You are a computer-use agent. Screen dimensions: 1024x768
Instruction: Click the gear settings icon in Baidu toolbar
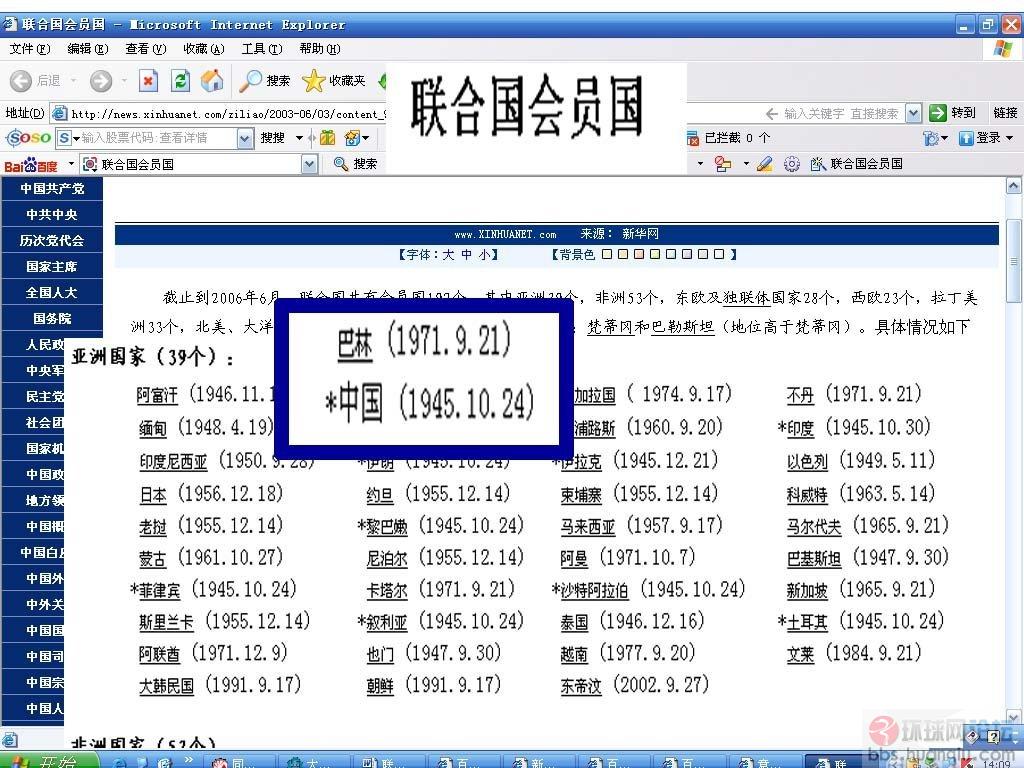(x=792, y=164)
